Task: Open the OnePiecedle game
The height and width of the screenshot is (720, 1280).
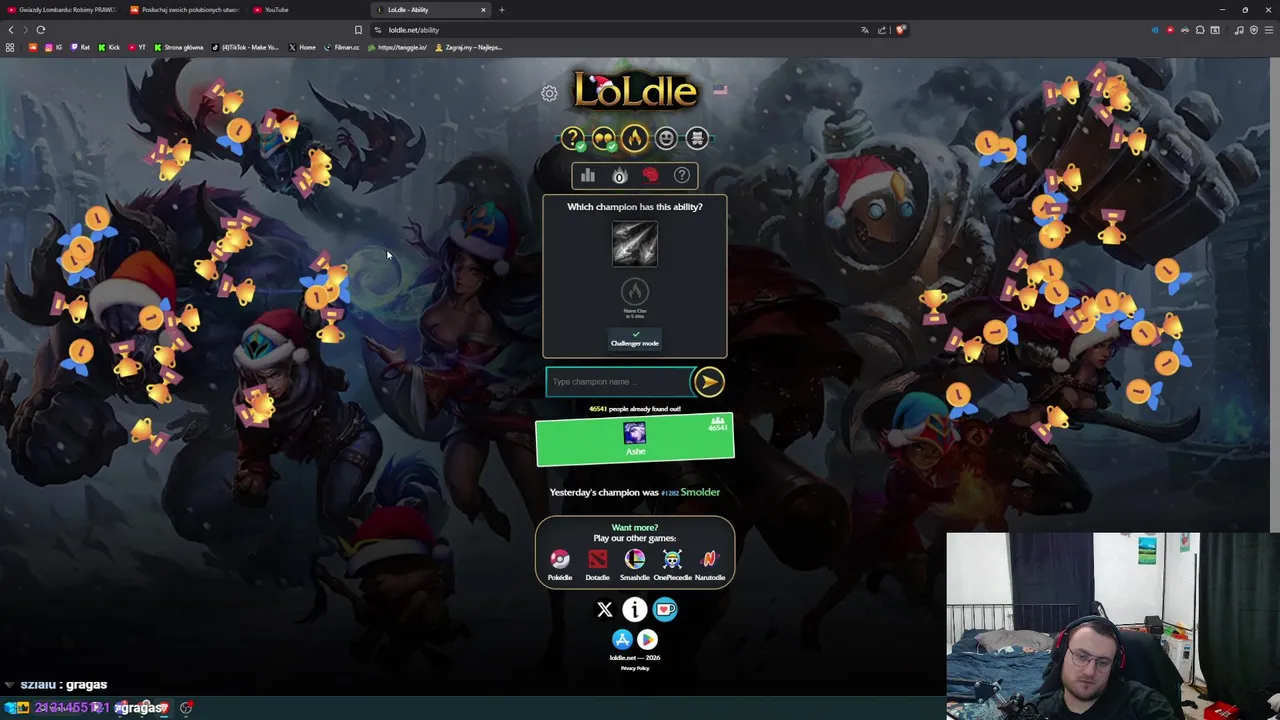Action: click(x=672, y=564)
